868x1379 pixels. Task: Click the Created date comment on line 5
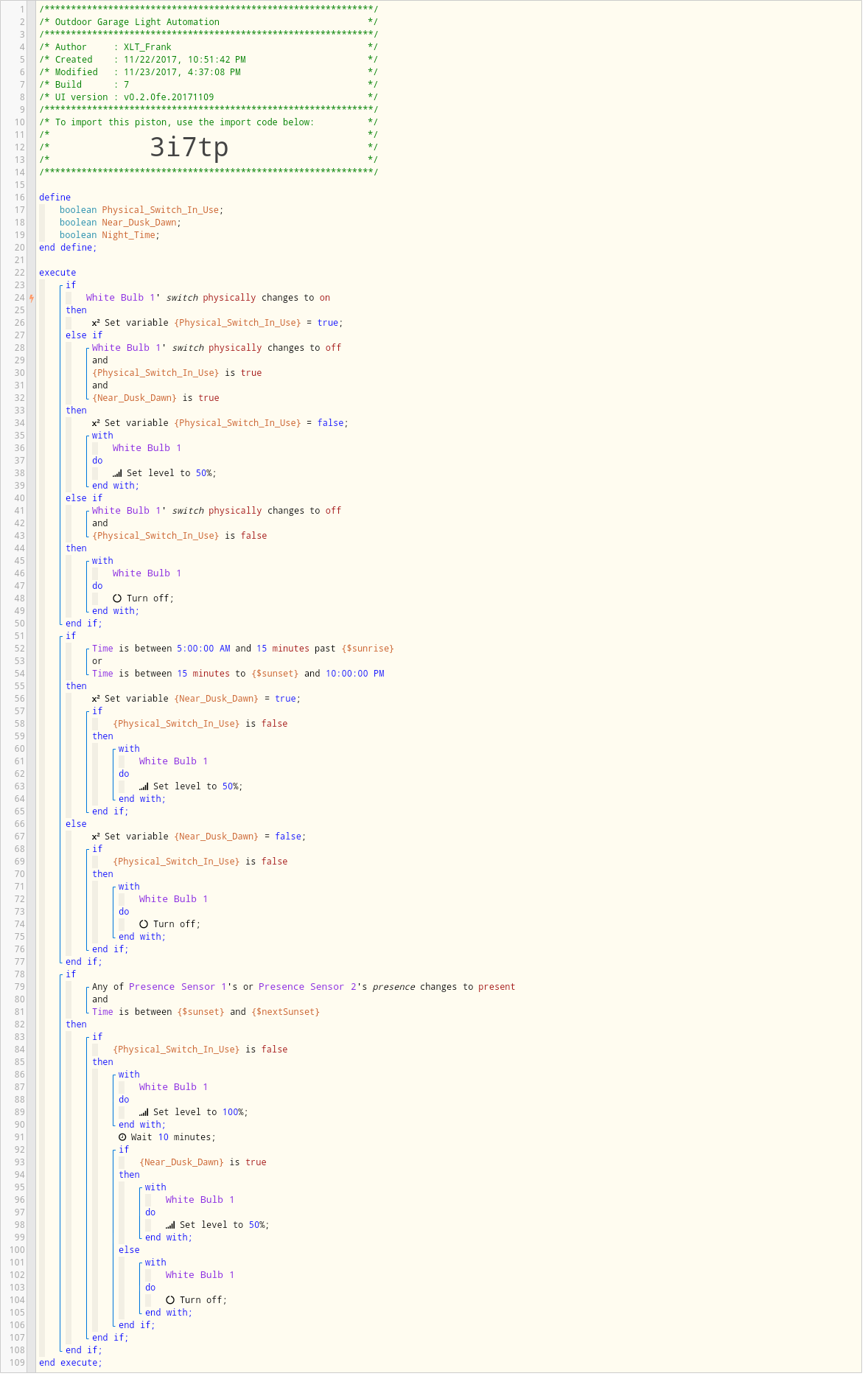pos(209,60)
